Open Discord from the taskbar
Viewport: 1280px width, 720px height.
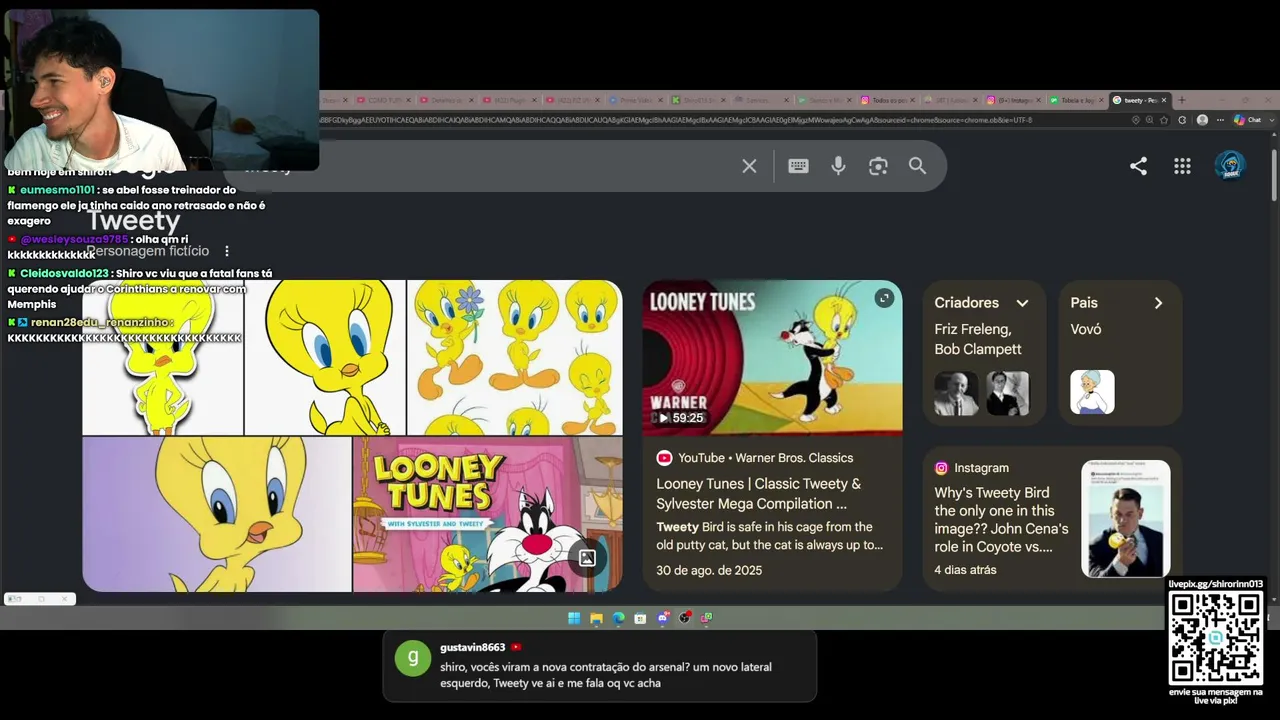[662, 618]
